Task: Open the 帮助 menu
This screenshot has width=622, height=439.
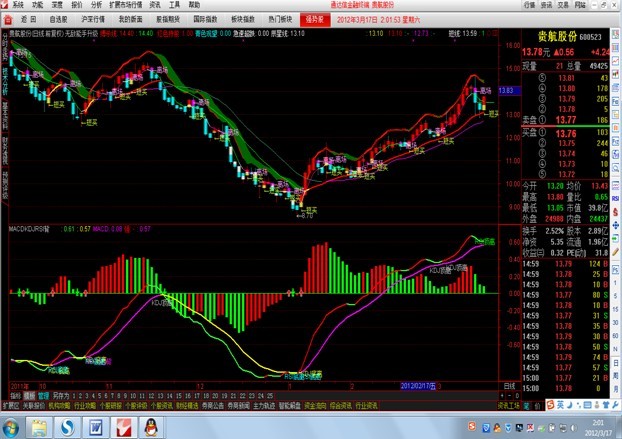Action: (194, 5)
